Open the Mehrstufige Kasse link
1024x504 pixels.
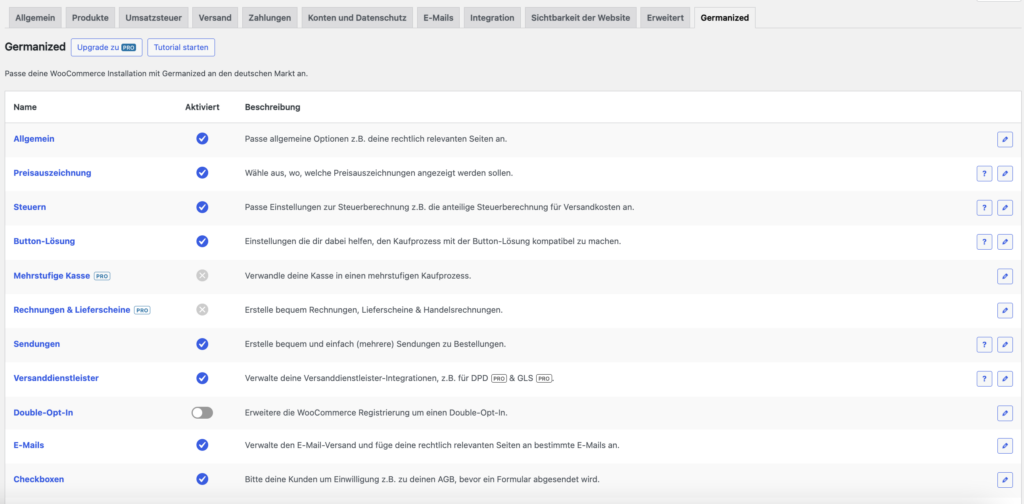[x=52, y=276]
